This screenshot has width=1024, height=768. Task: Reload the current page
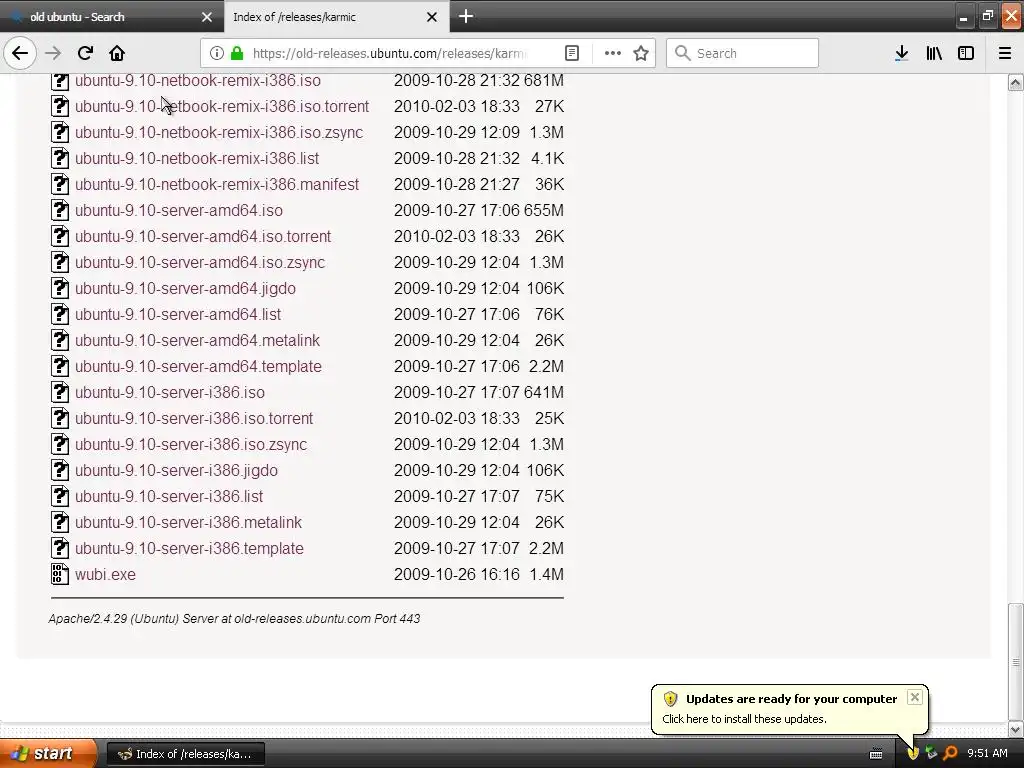[85, 53]
